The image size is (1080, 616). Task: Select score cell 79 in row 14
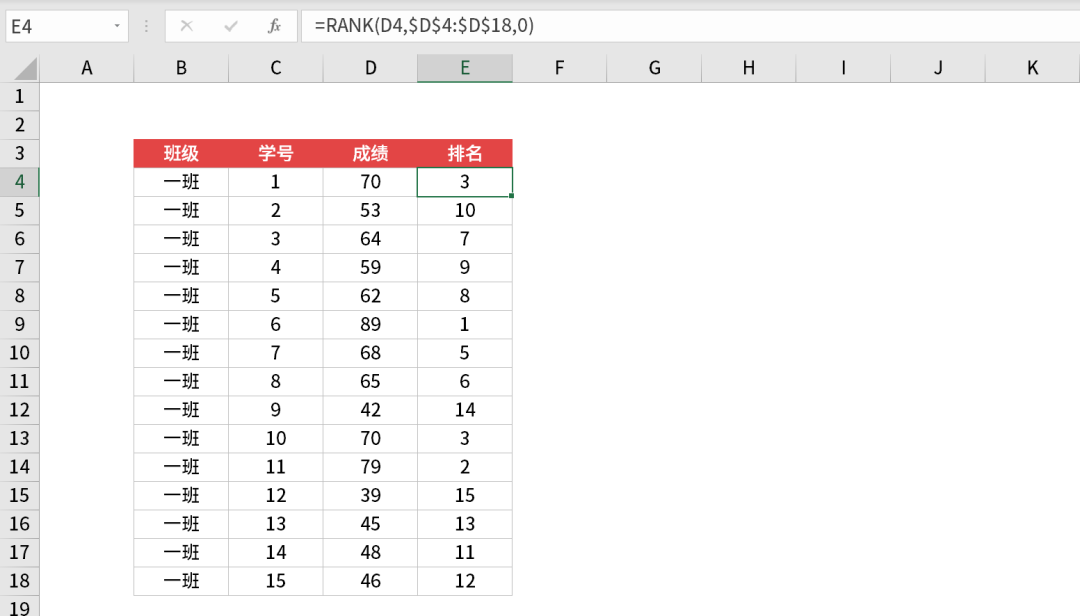pos(370,466)
